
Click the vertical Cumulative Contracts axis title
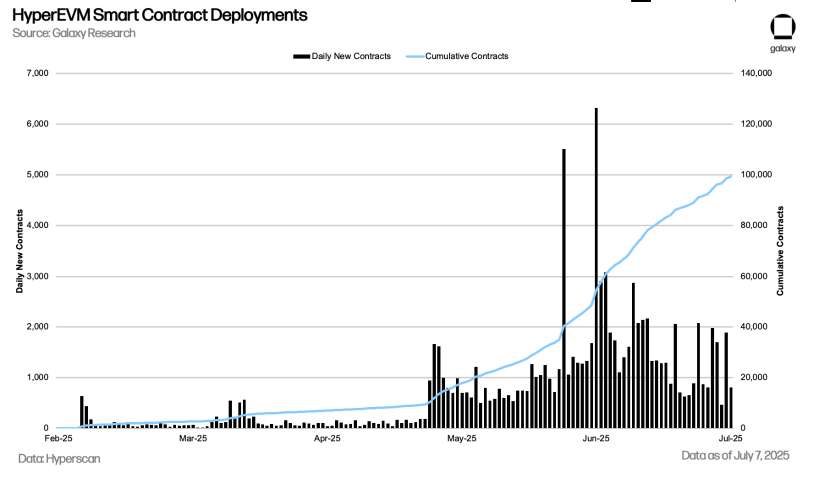point(780,251)
